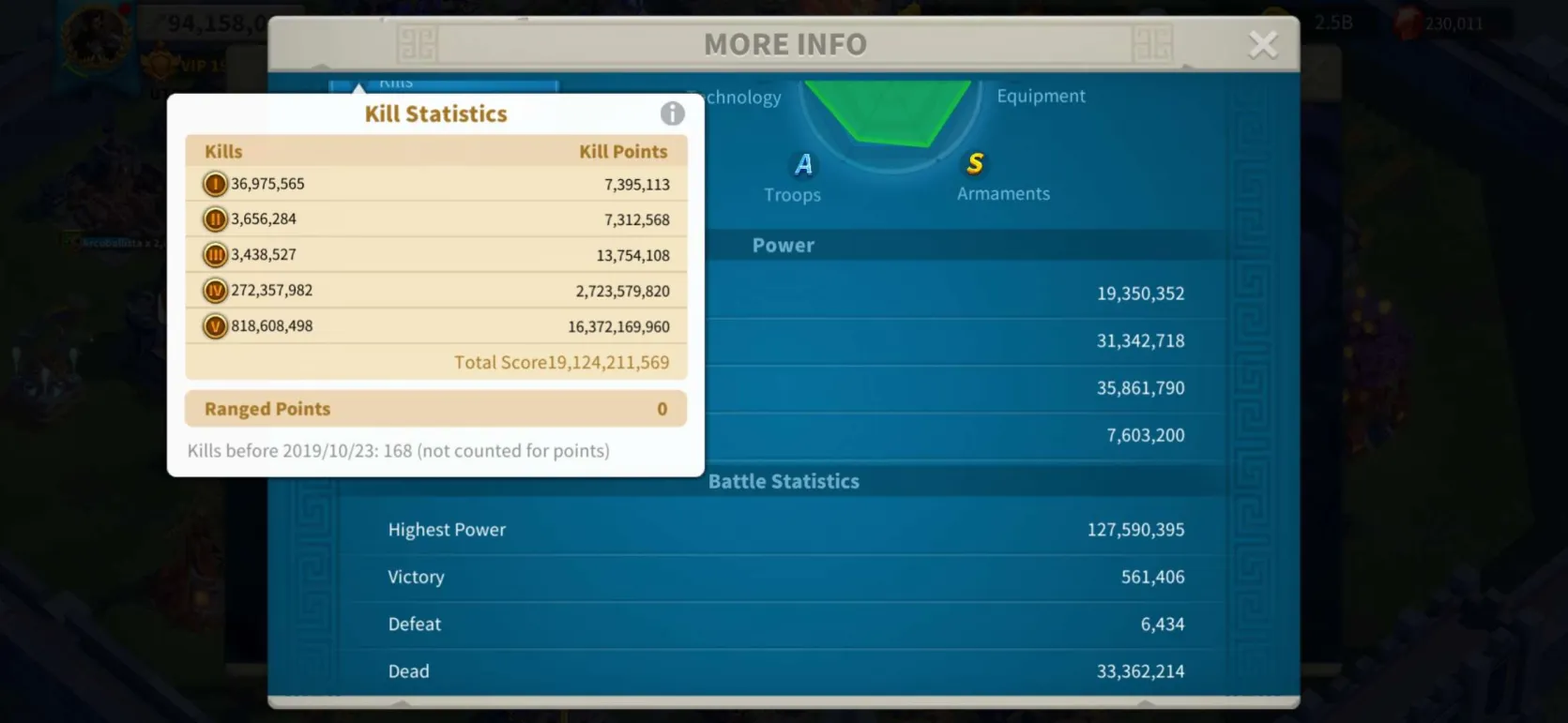Tap the governor avatar in the top corner
The height and width of the screenshot is (723, 1568).
(x=96, y=38)
